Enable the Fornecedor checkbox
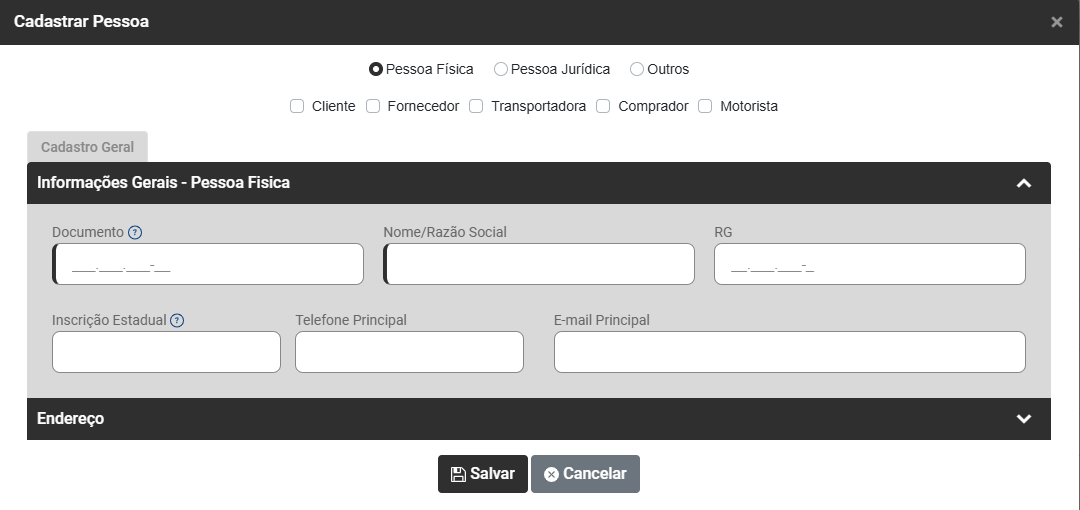 click(373, 106)
